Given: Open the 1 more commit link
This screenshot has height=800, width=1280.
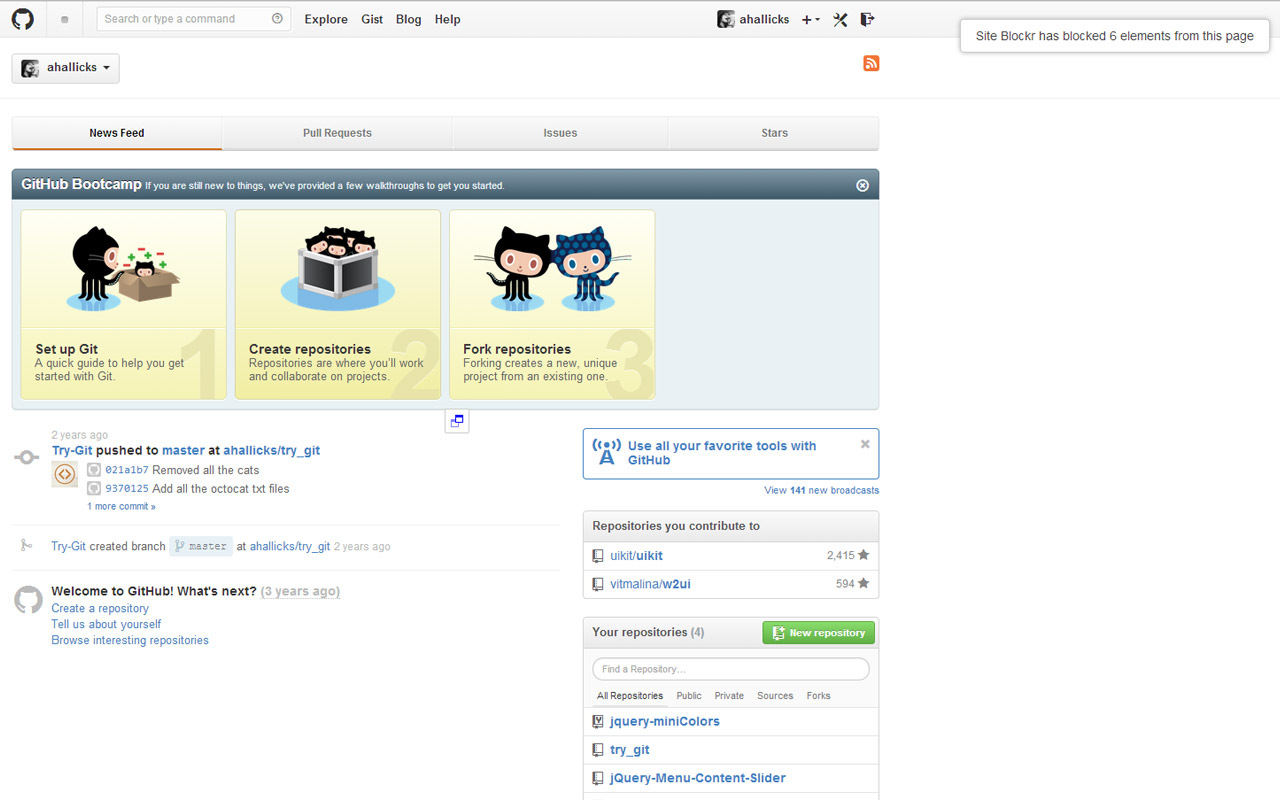Looking at the screenshot, I should tap(121, 507).
